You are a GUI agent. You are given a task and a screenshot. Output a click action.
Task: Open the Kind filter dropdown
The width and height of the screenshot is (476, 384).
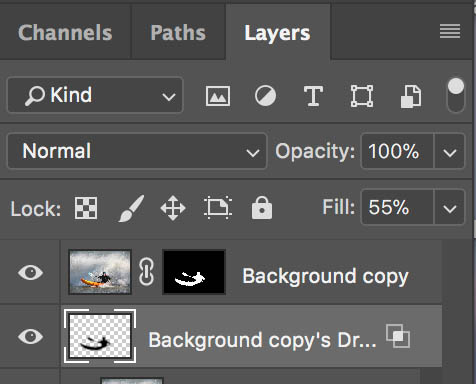tap(95, 95)
